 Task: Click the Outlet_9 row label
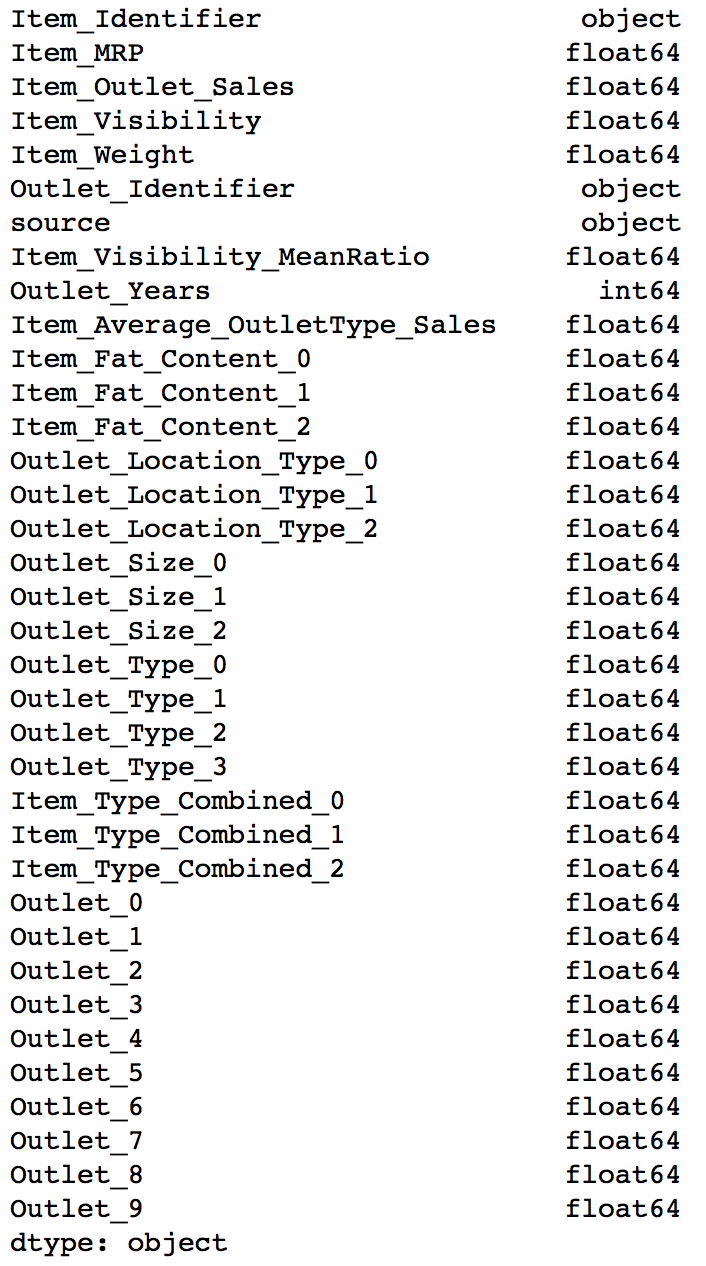(77, 1209)
